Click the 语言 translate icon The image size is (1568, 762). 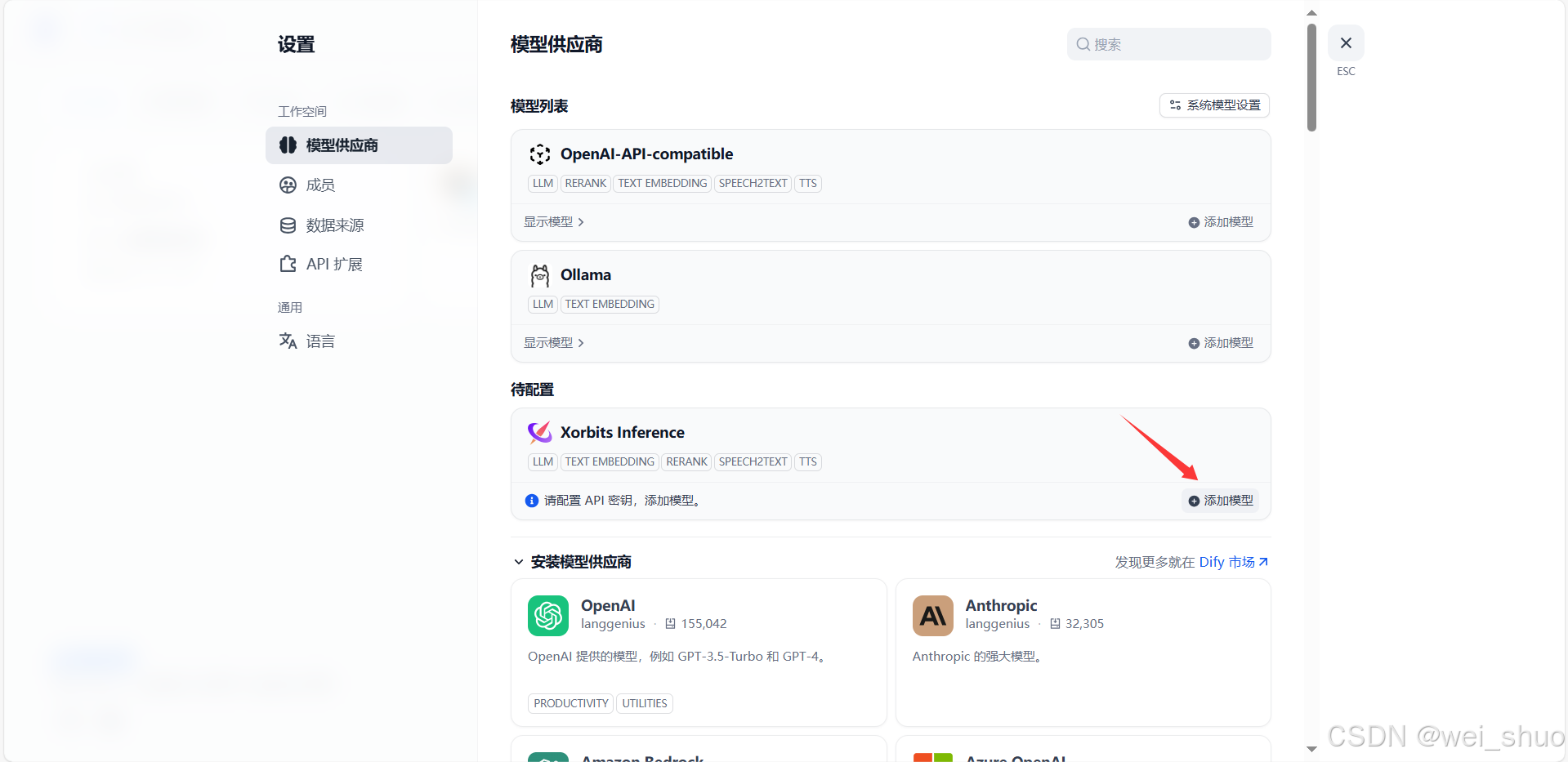[288, 341]
